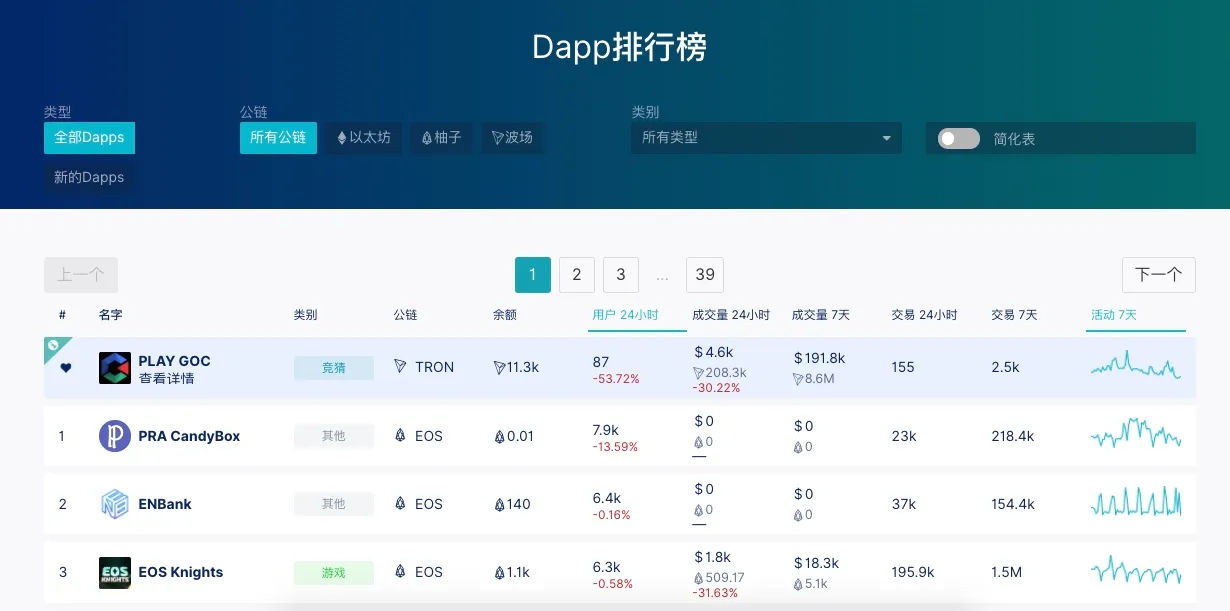This screenshot has width=1230, height=611.
Task: Click the EOS chain icon in EOS Knights row
Action: coord(401,571)
